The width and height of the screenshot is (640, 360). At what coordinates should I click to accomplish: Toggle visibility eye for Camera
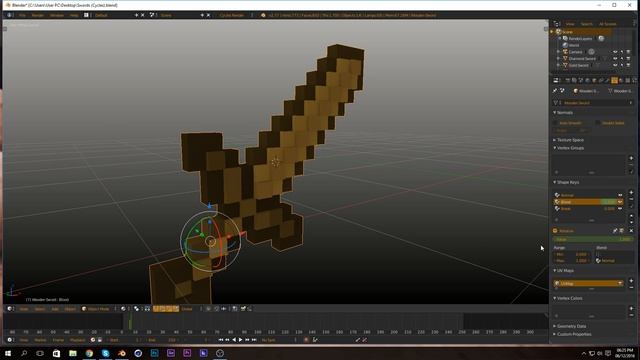tap(615, 52)
